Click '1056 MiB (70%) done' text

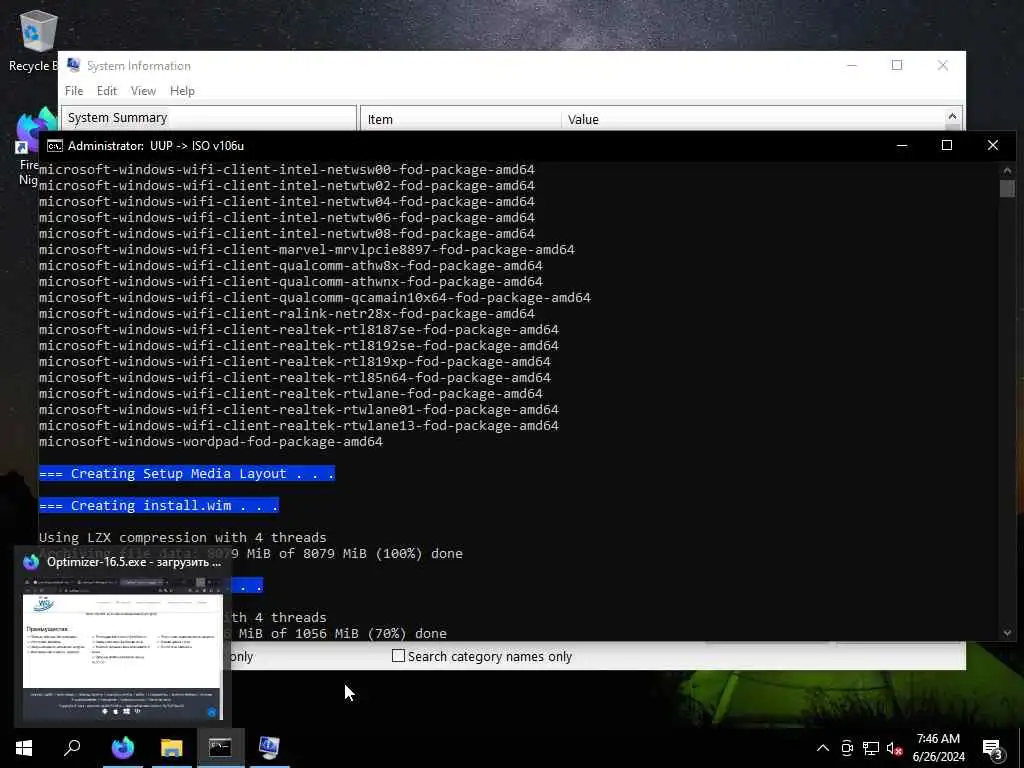pyautogui.click(x=371, y=633)
